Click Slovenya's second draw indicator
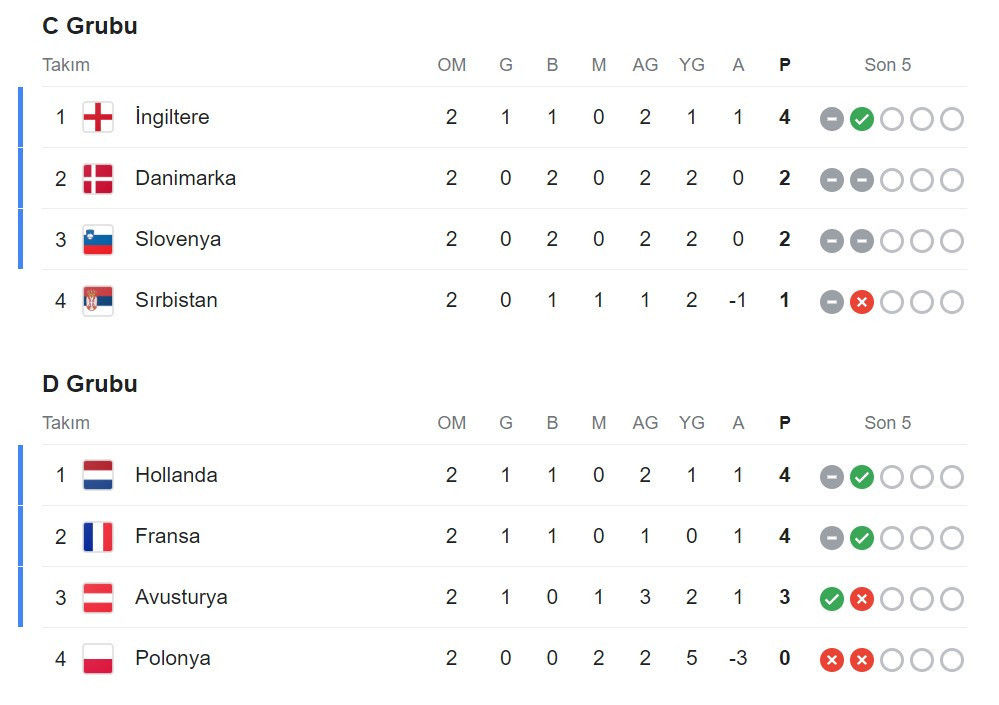 point(862,240)
